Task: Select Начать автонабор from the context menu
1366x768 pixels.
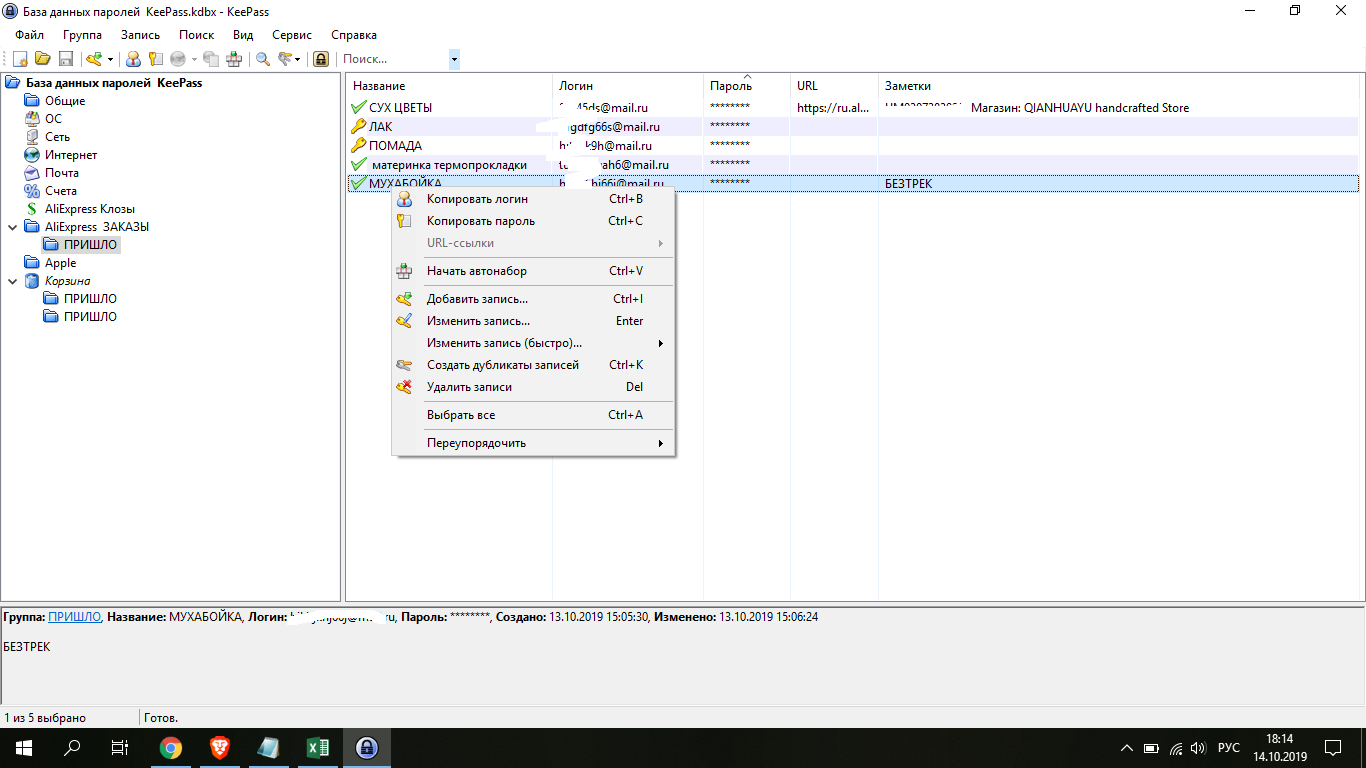Action: point(533,271)
